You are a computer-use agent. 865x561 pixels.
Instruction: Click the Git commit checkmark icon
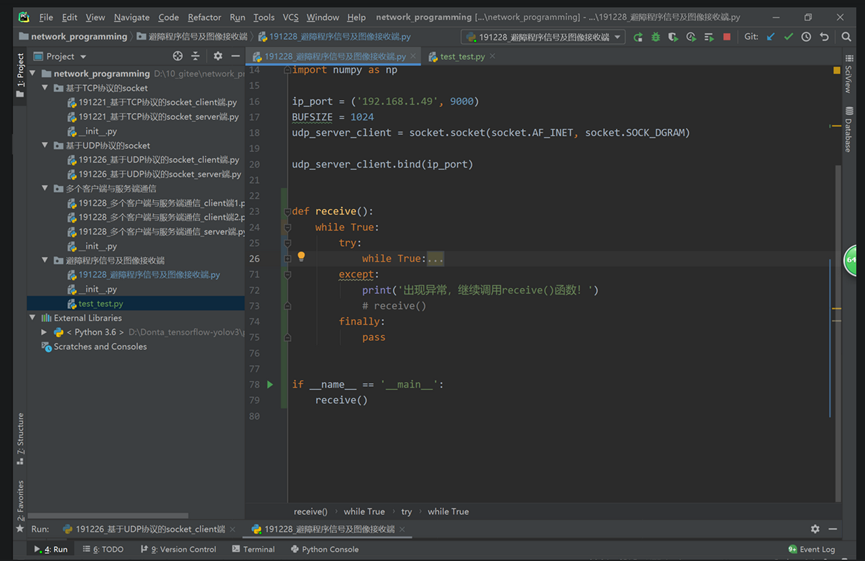click(788, 37)
